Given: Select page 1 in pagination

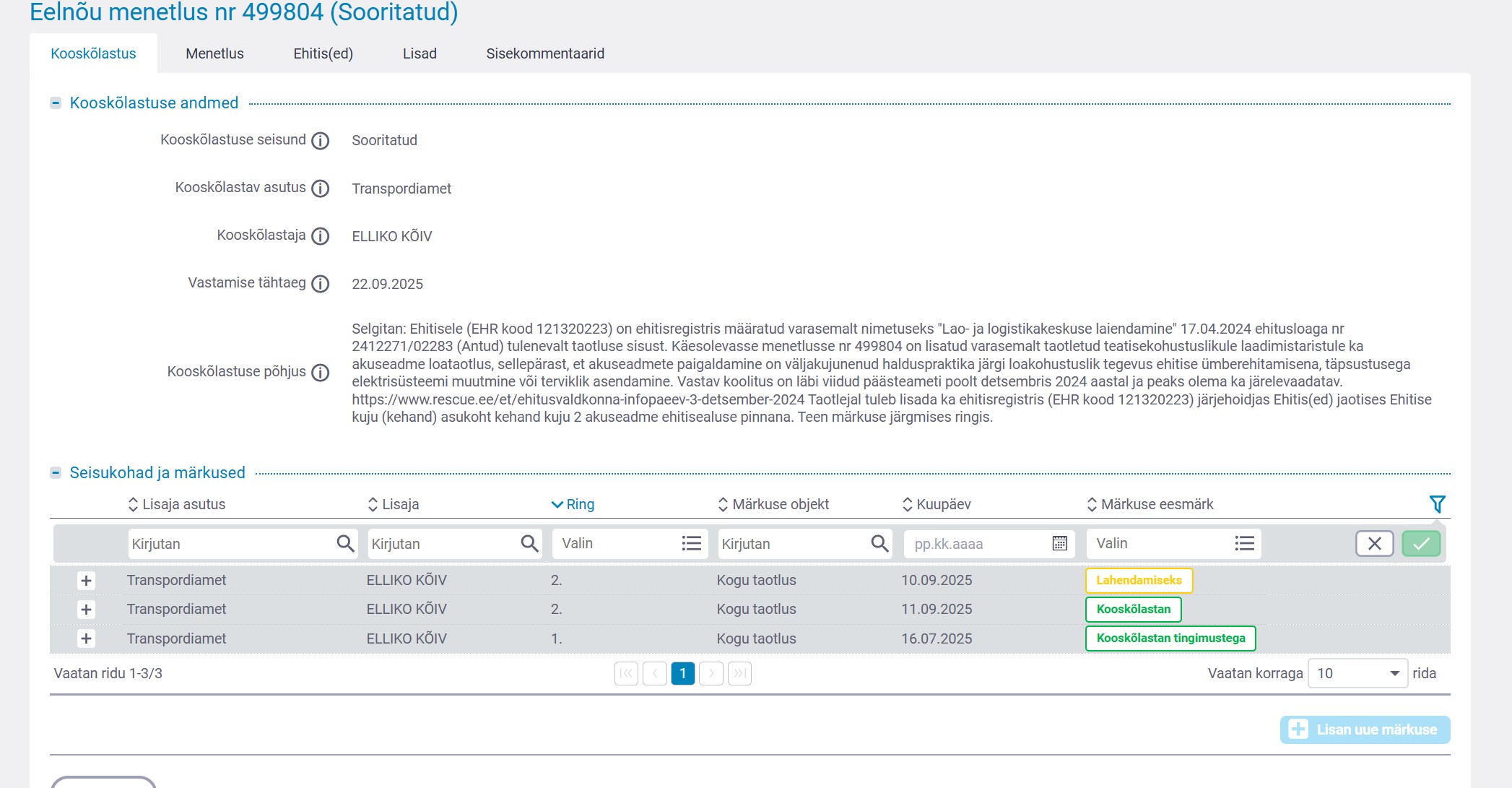Looking at the screenshot, I should coord(682,673).
